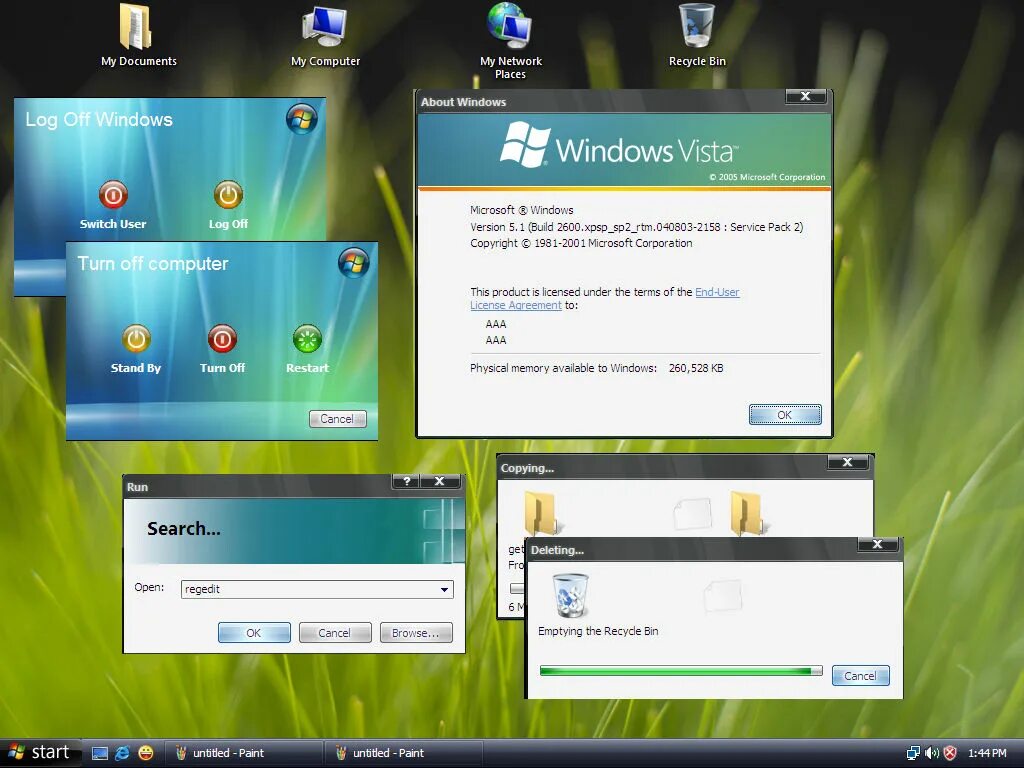Viewport: 1024px width, 768px height.
Task: Click the Version 5.1 build text line
Action: click(x=637, y=227)
